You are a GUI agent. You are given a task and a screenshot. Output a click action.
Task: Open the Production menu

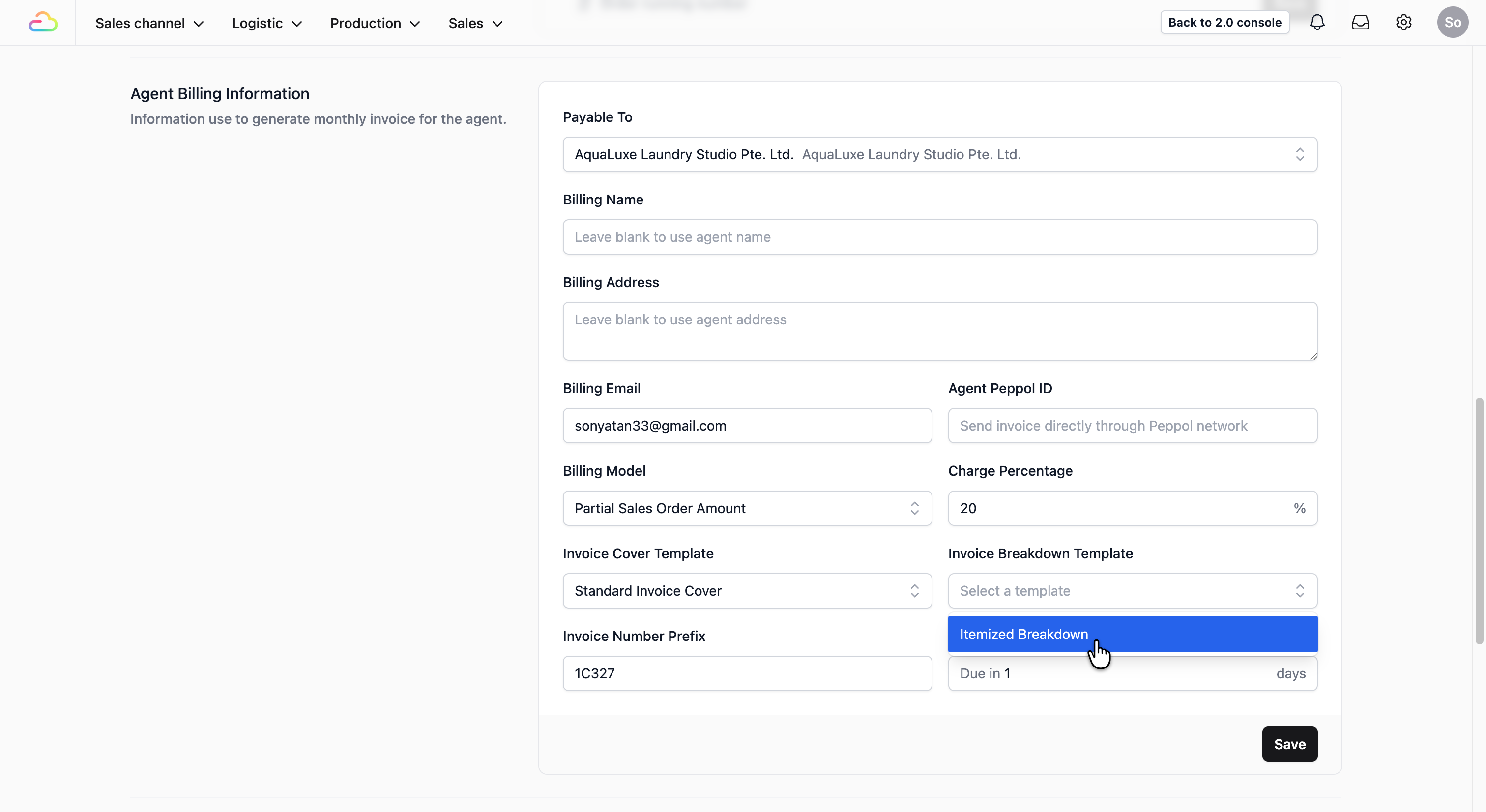[x=375, y=23]
